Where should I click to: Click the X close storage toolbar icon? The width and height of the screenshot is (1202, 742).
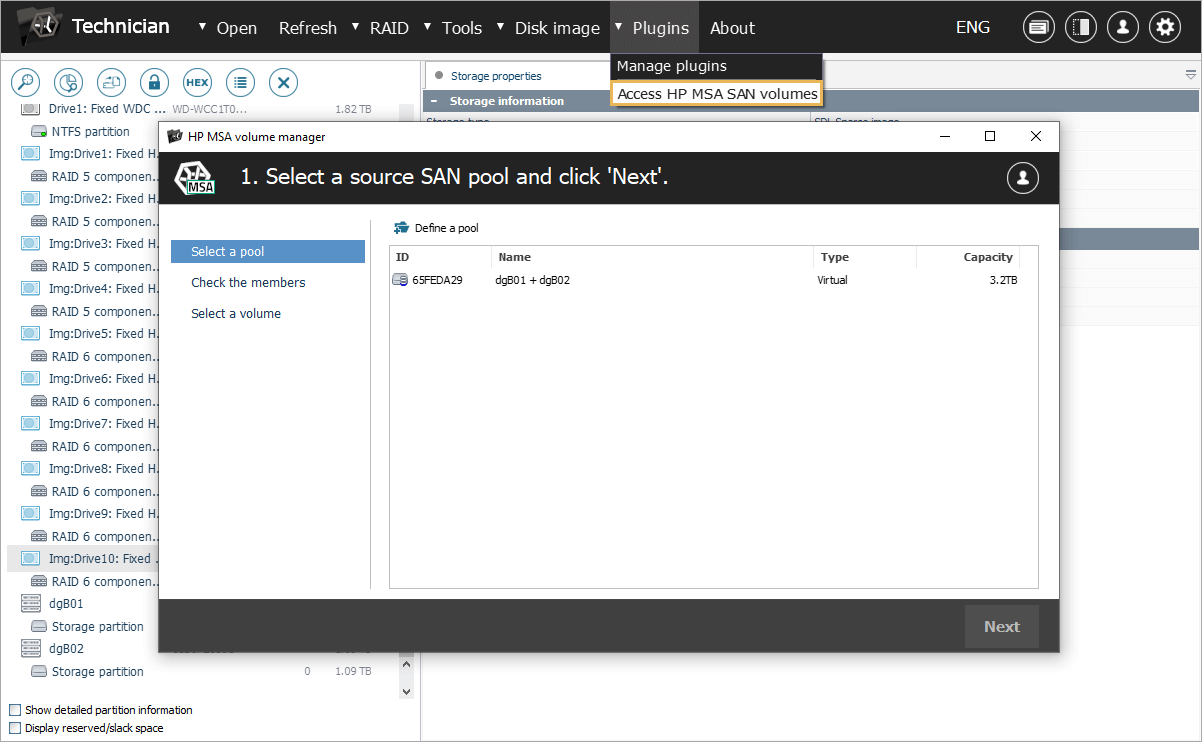[283, 82]
